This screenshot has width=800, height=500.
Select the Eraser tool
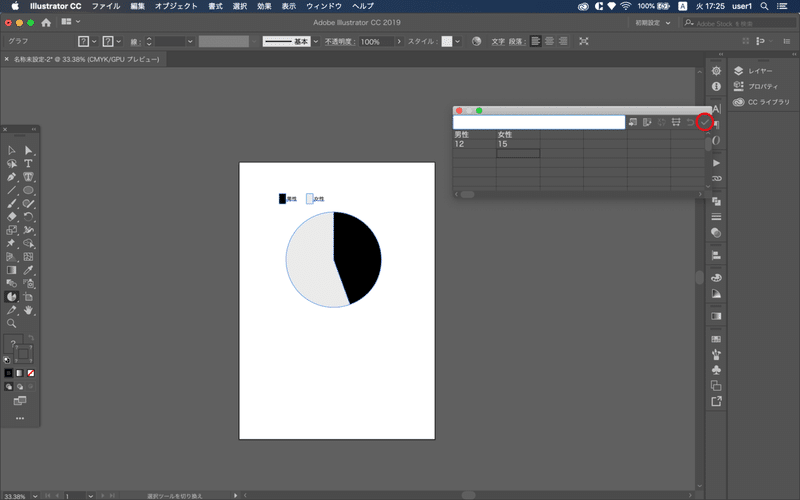coord(11,217)
